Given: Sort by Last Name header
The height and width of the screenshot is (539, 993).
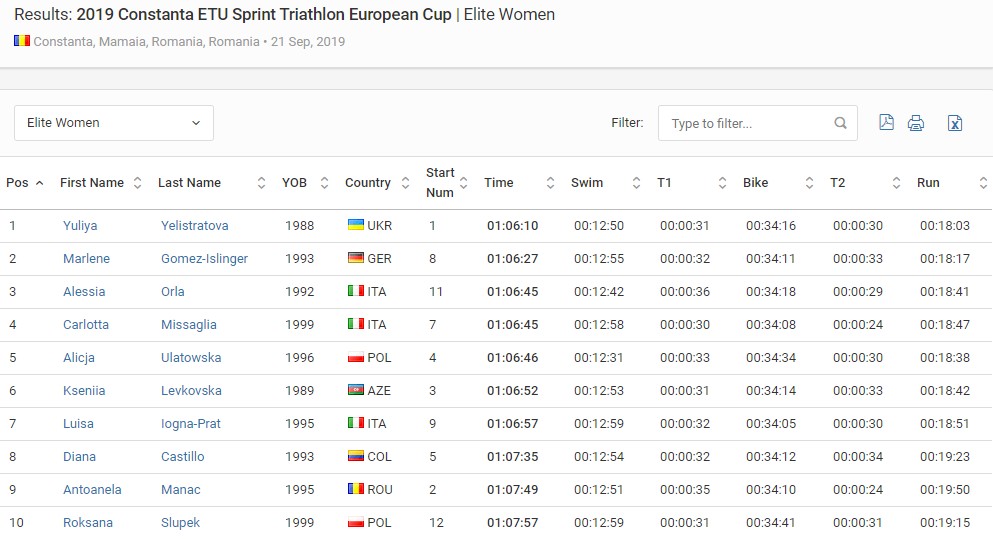Looking at the screenshot, I should [x=190, y=183].
